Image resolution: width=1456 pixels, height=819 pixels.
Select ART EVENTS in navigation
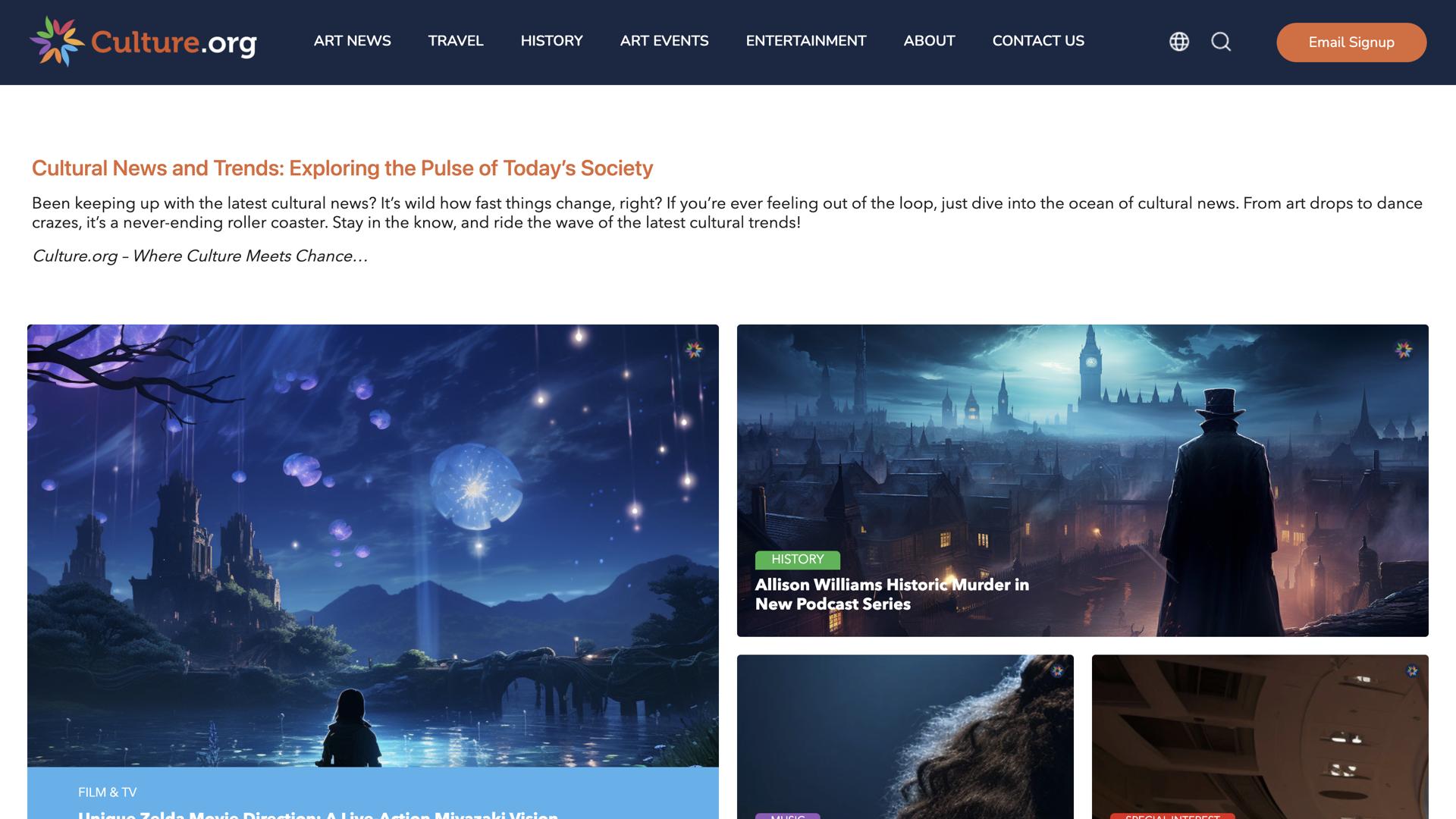pyautogui.click(x=664, y=41)
